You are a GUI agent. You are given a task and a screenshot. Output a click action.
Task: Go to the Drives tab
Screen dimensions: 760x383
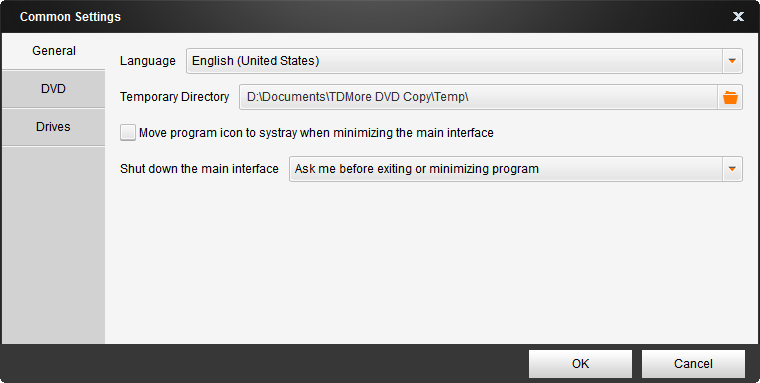coord(54,127)
